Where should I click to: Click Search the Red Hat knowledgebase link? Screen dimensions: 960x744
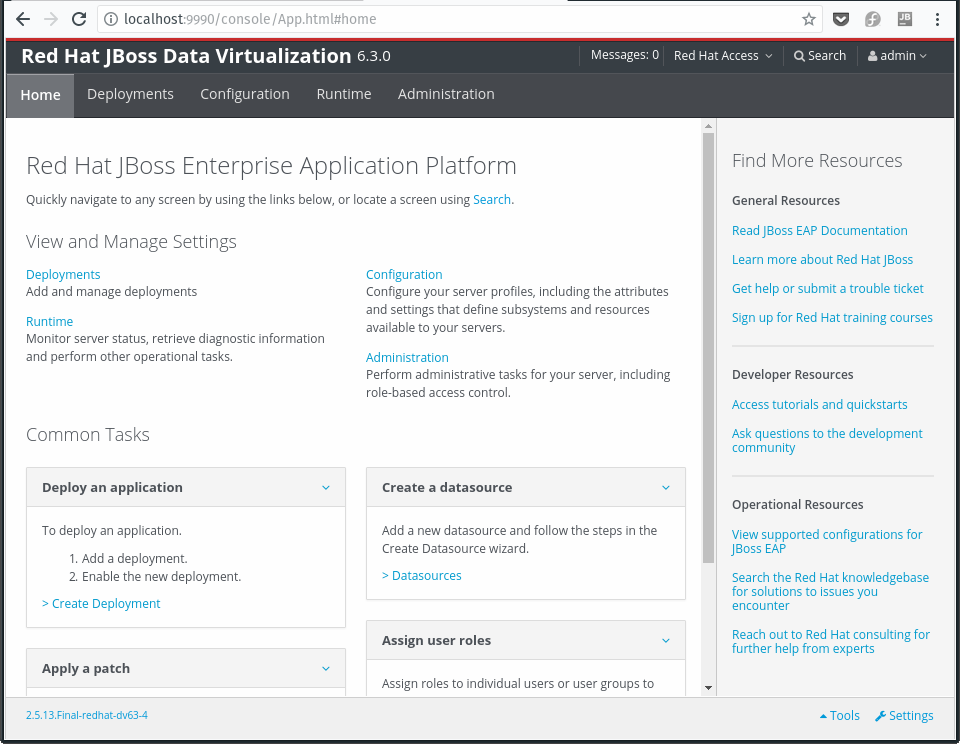click(x=831, y=592)
